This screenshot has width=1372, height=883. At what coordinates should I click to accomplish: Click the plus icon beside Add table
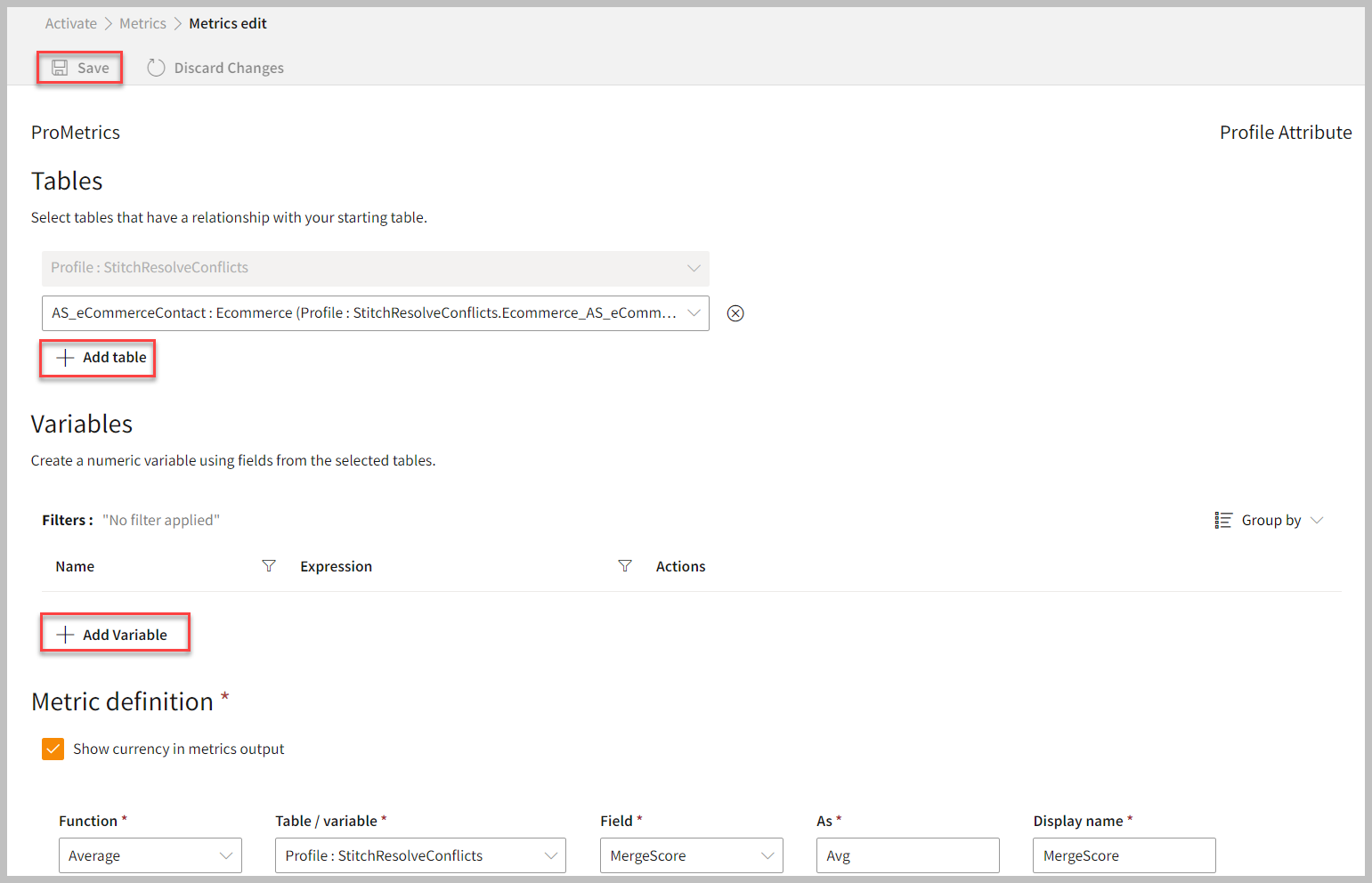click(65, 358)
